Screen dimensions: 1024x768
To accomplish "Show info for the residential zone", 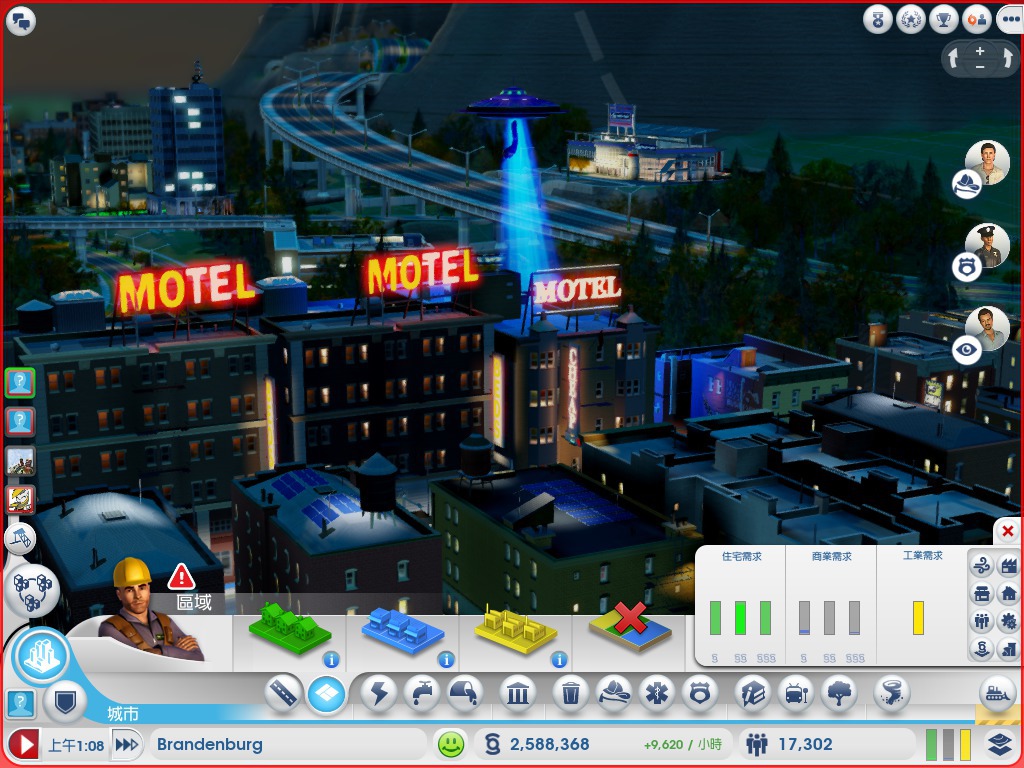I will tap(332, 660).
